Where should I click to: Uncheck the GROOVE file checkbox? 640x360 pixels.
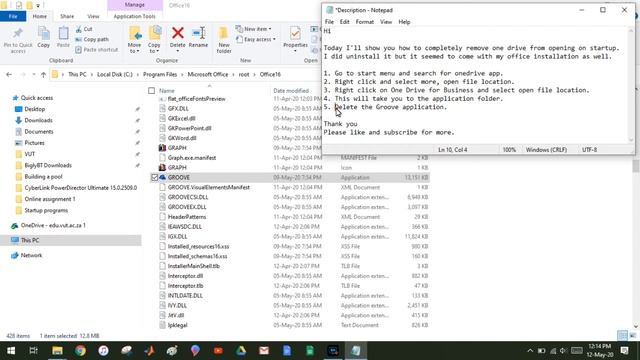(154, 178)
